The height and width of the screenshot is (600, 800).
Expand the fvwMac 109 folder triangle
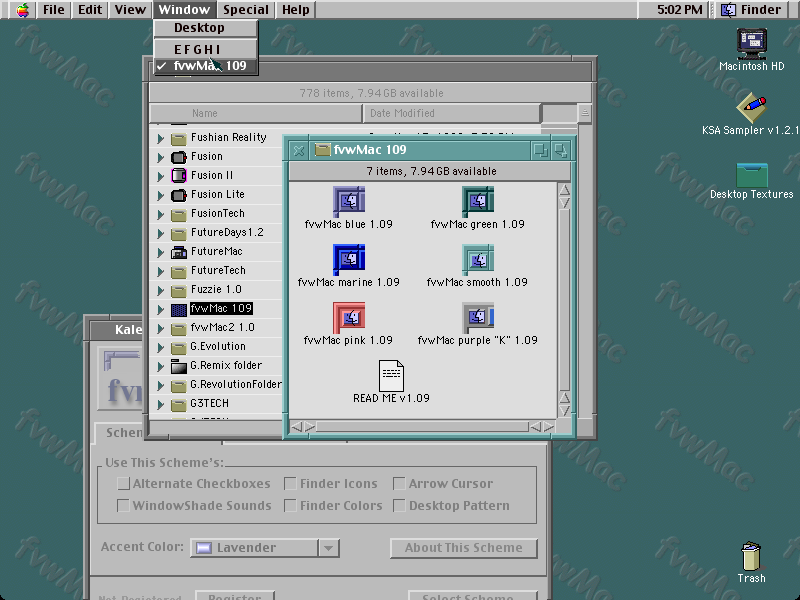(x=160, y=309)
